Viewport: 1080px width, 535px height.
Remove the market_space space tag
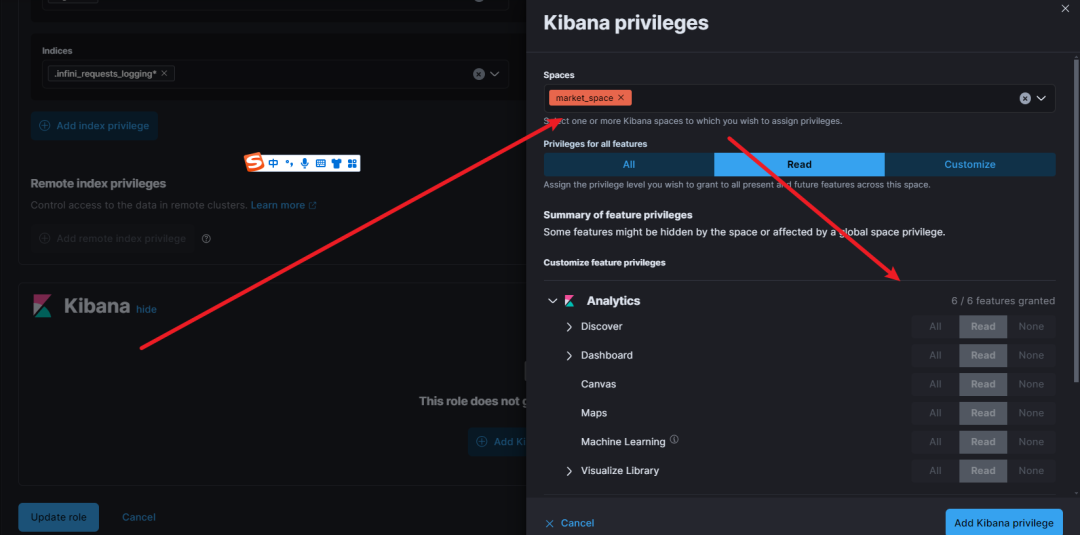point(621,98)
